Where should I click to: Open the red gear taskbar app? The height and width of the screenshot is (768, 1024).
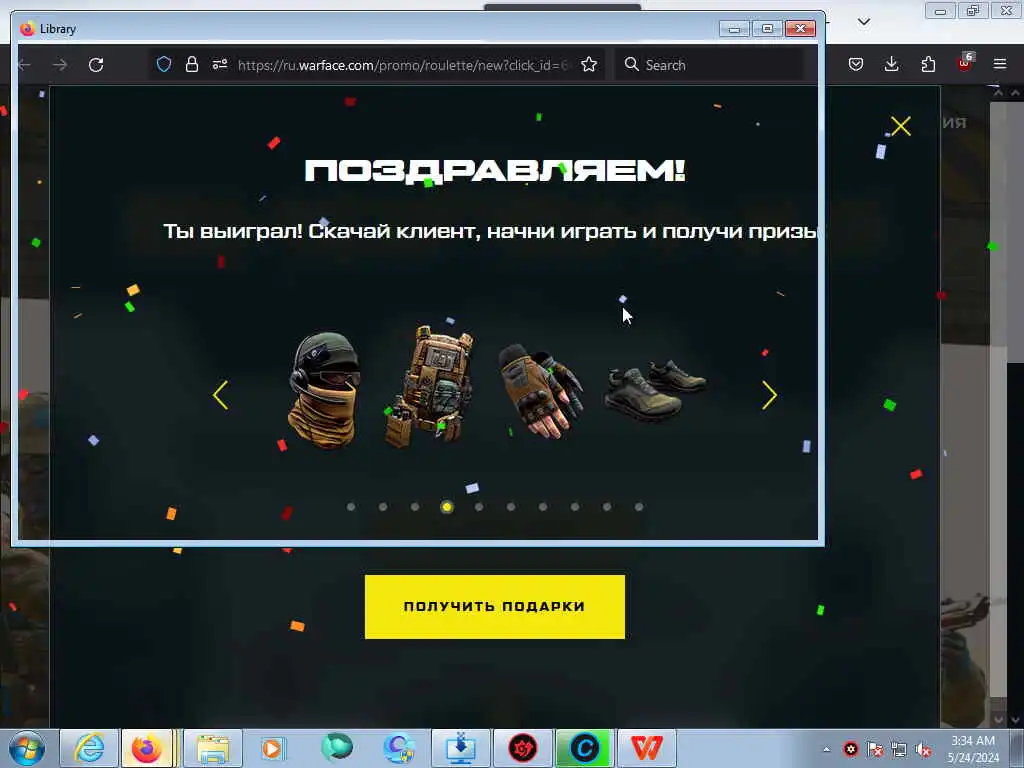click(522, 748)
